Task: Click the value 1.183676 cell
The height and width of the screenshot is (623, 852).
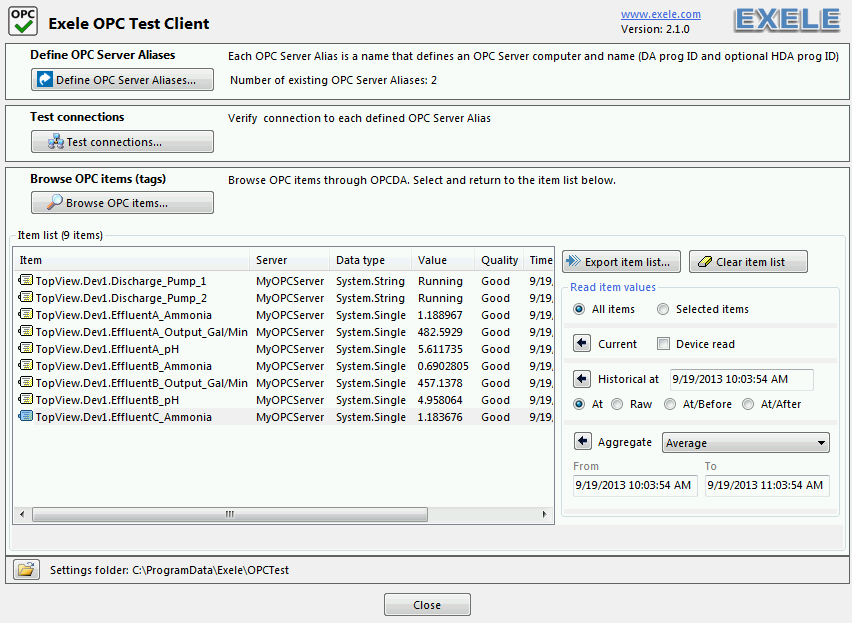Action: point(440,417)
